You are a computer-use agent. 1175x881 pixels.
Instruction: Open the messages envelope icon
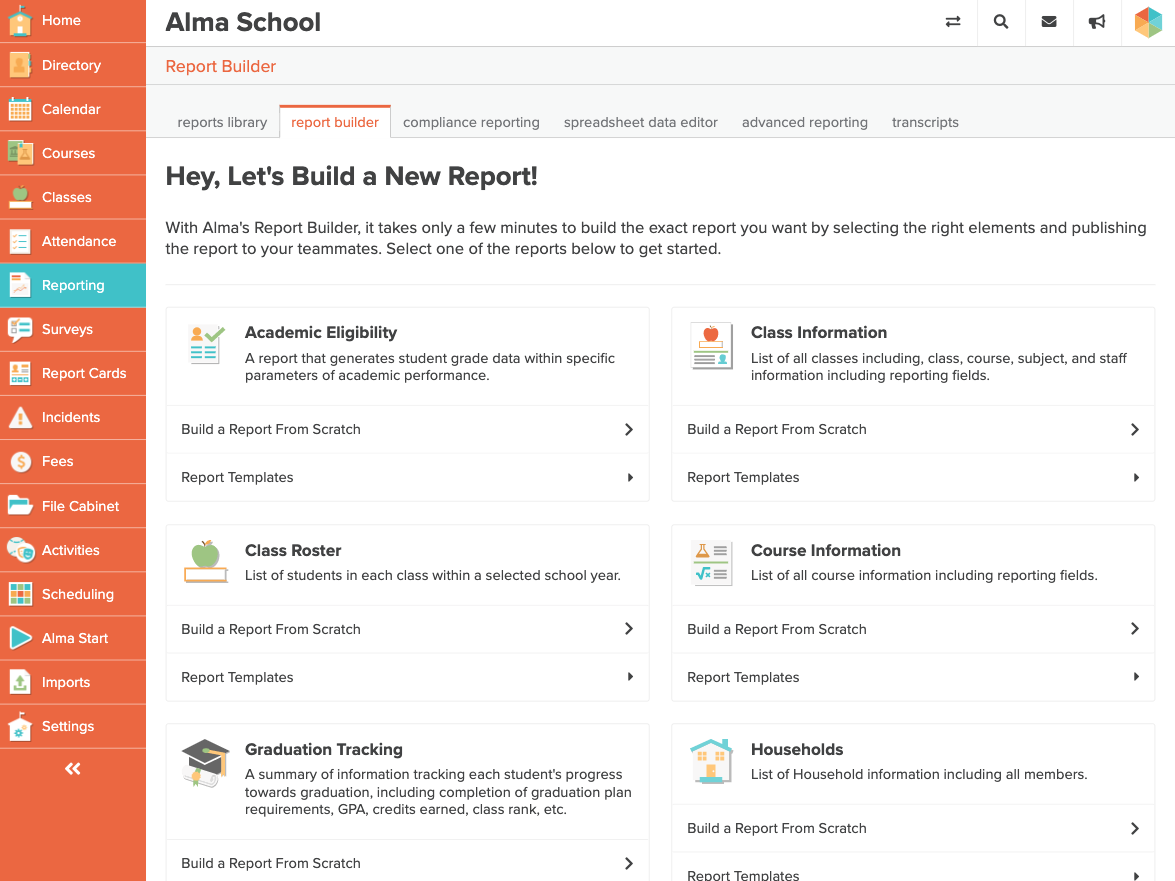pos(1049,22)
